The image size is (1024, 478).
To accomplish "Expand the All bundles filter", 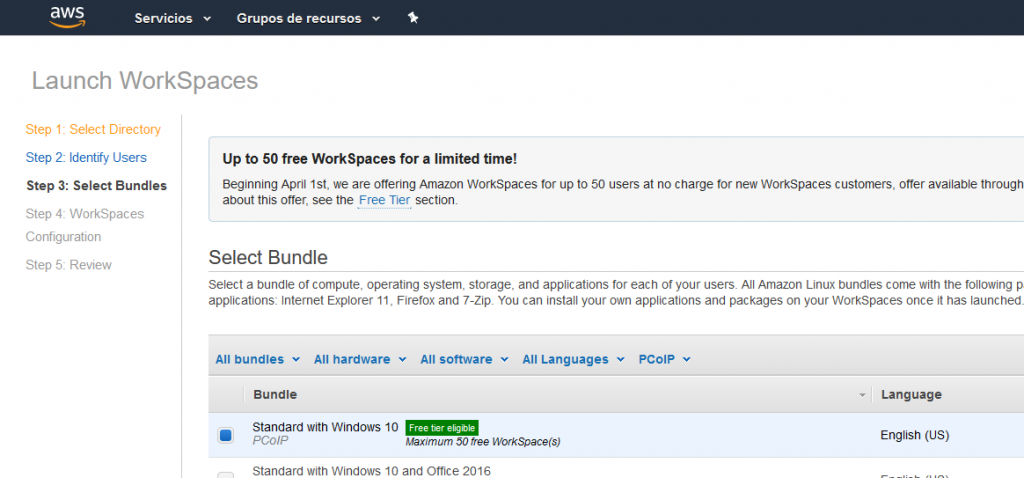I will coord(257,359).
